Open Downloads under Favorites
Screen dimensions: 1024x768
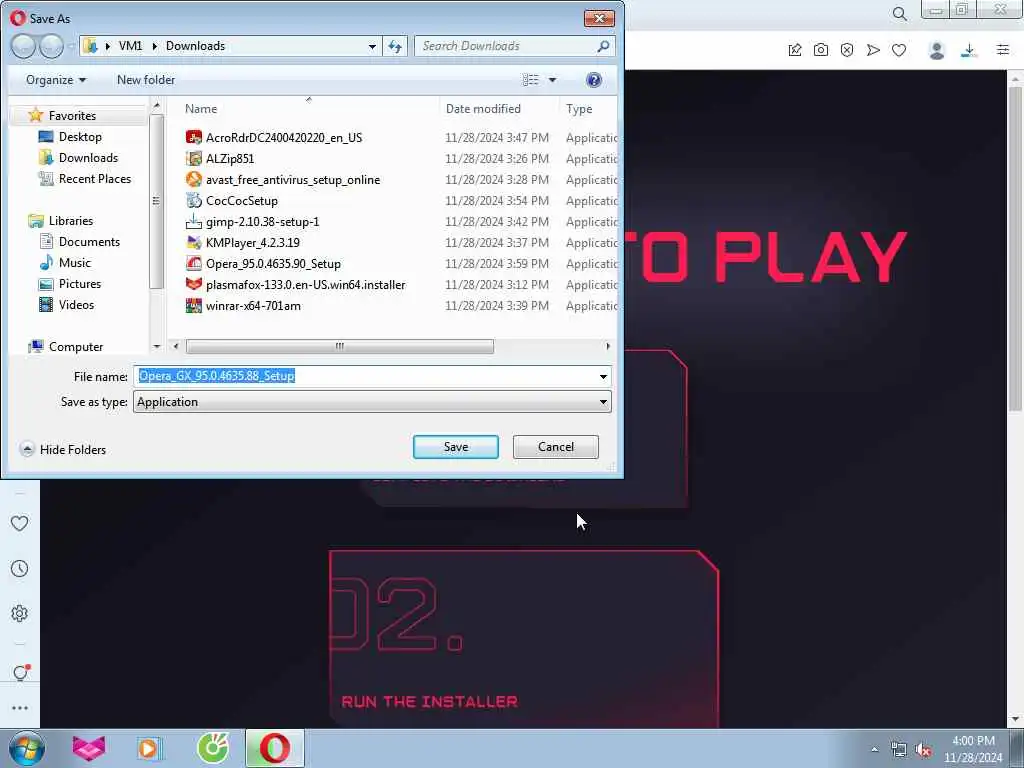88,157
